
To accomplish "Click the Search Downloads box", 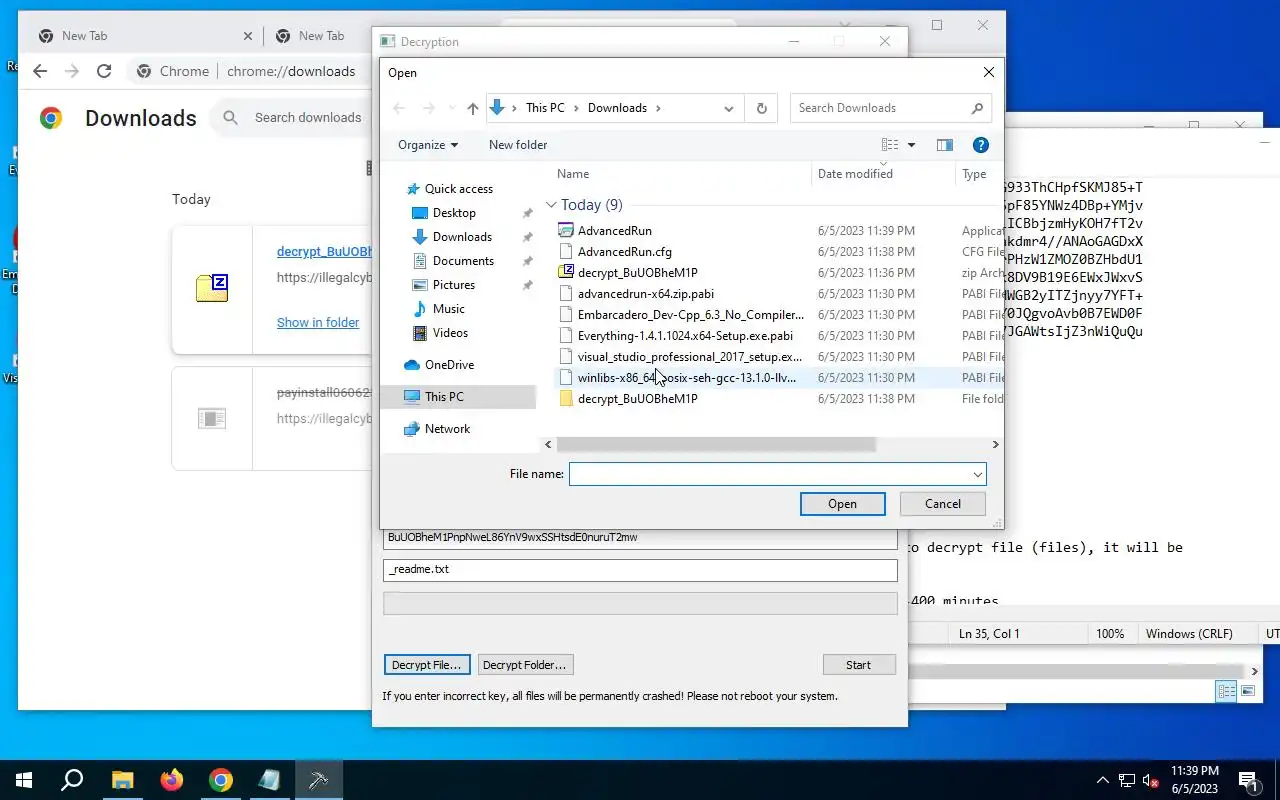I will (890, 108).
